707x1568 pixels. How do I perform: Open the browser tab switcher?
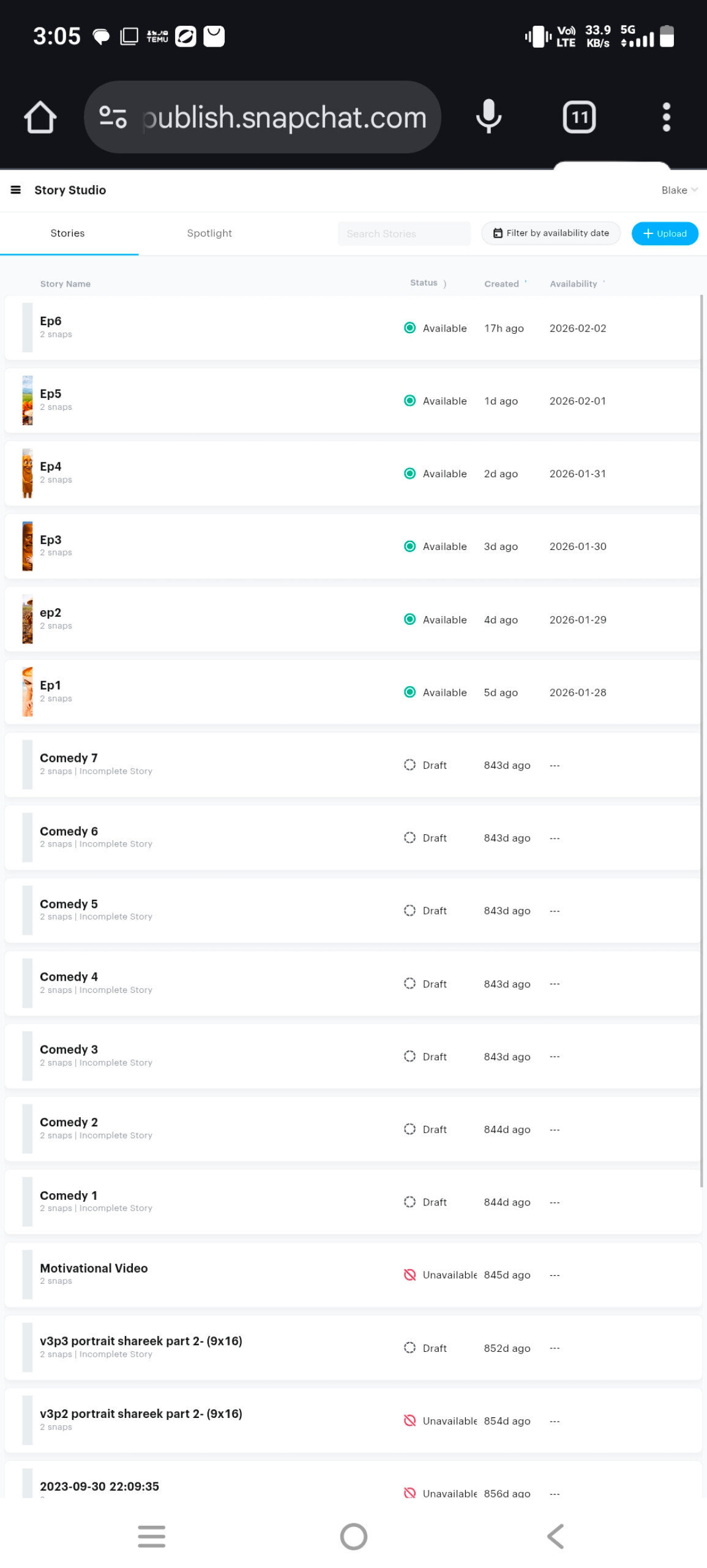click(578, 117)
